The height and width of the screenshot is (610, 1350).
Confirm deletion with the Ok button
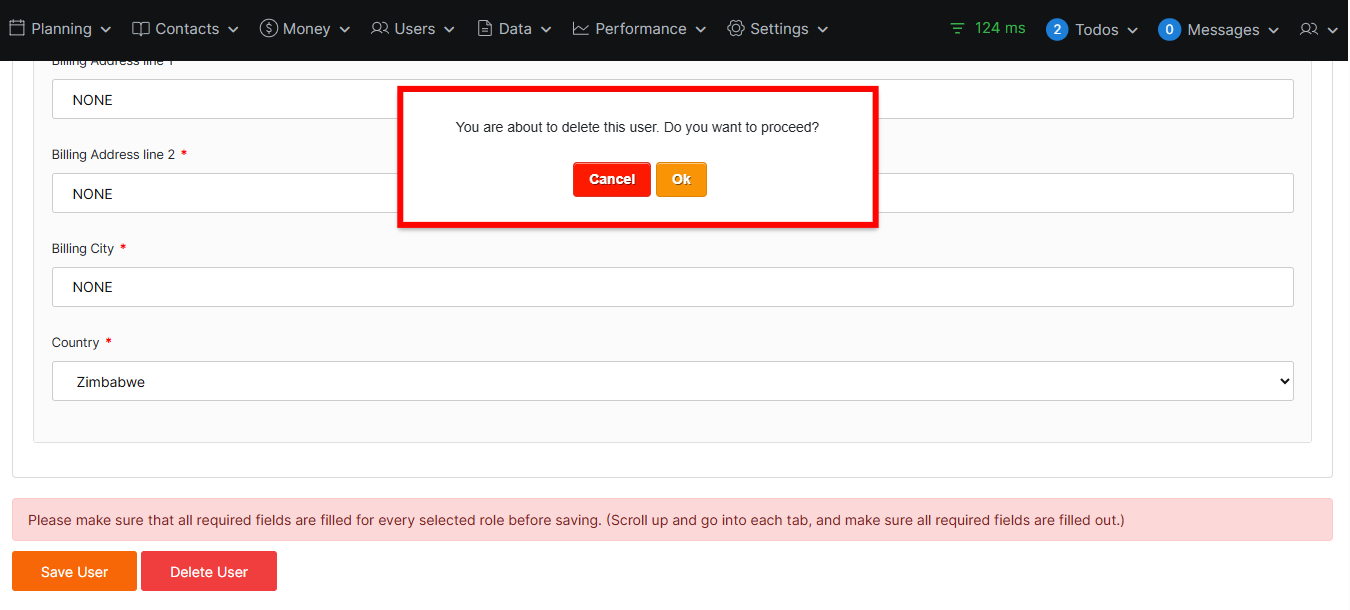click(x=681, y=180)
